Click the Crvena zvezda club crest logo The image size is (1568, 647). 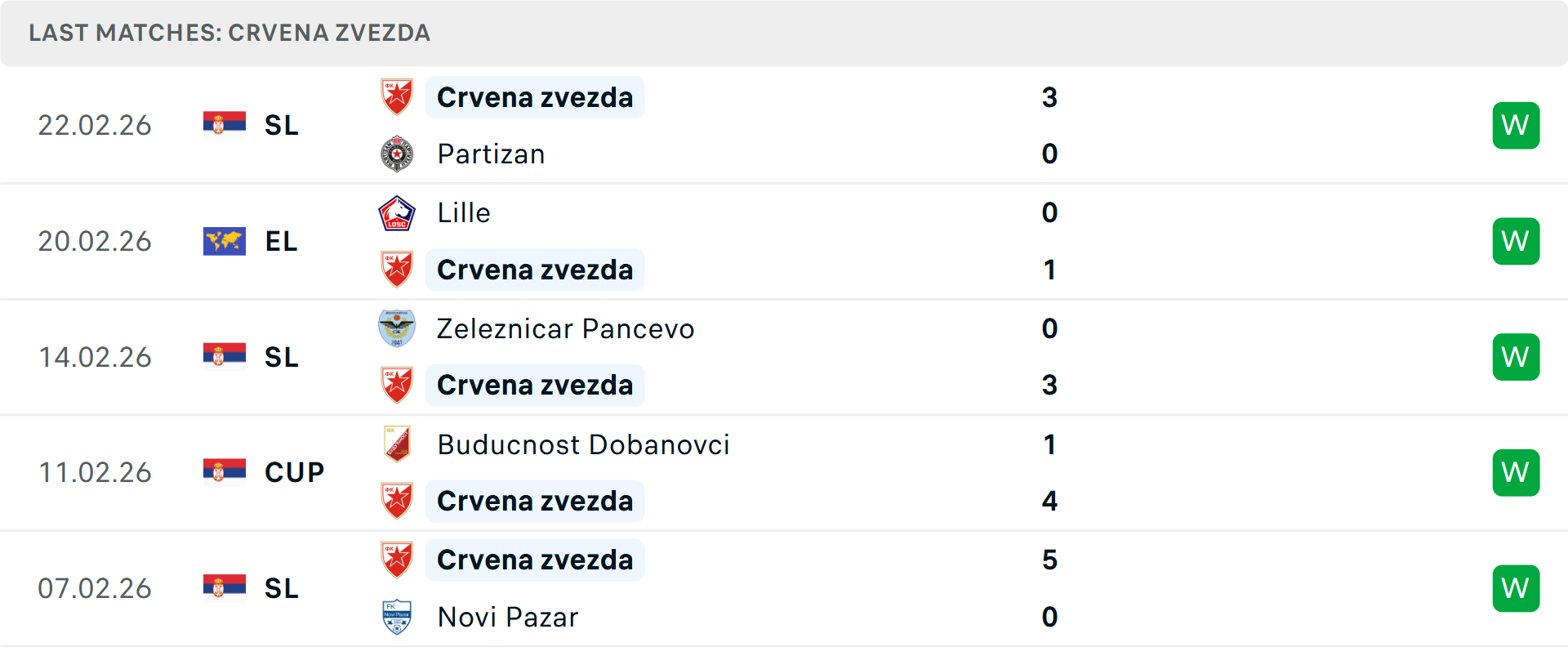pyautogui.click(x=398, y=97)
